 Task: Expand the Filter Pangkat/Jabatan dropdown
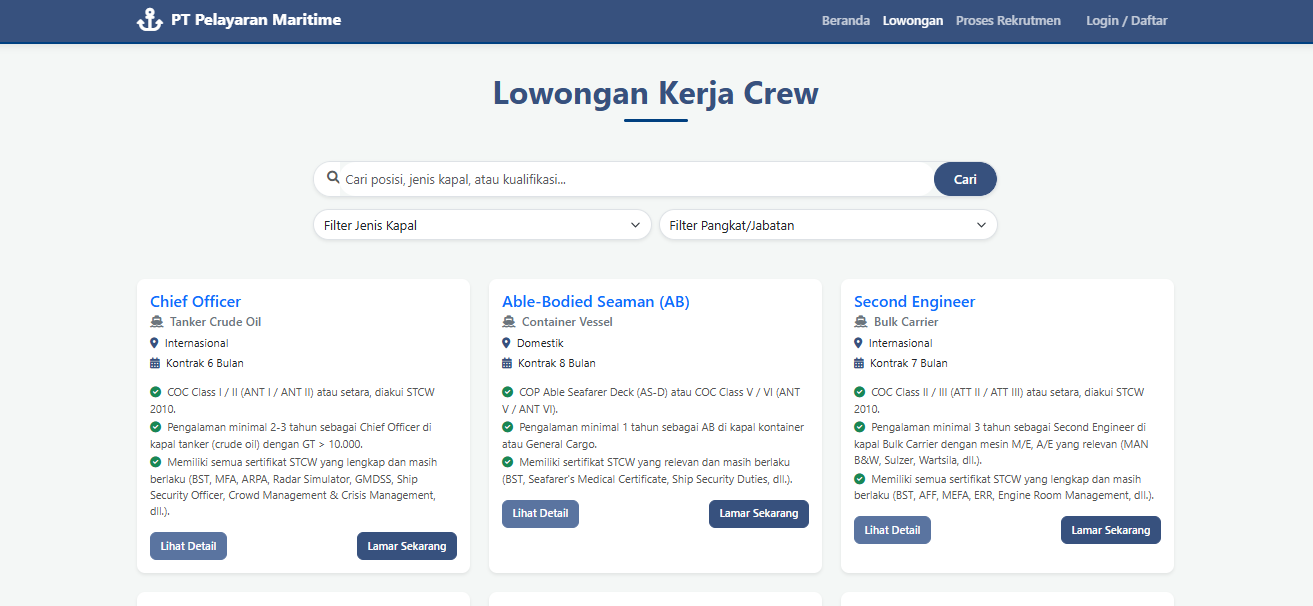827,225
